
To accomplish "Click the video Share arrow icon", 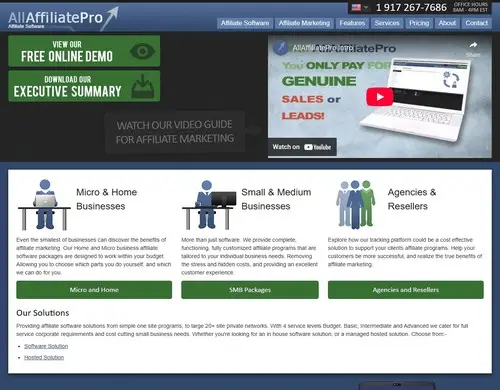I will (473, 45).
